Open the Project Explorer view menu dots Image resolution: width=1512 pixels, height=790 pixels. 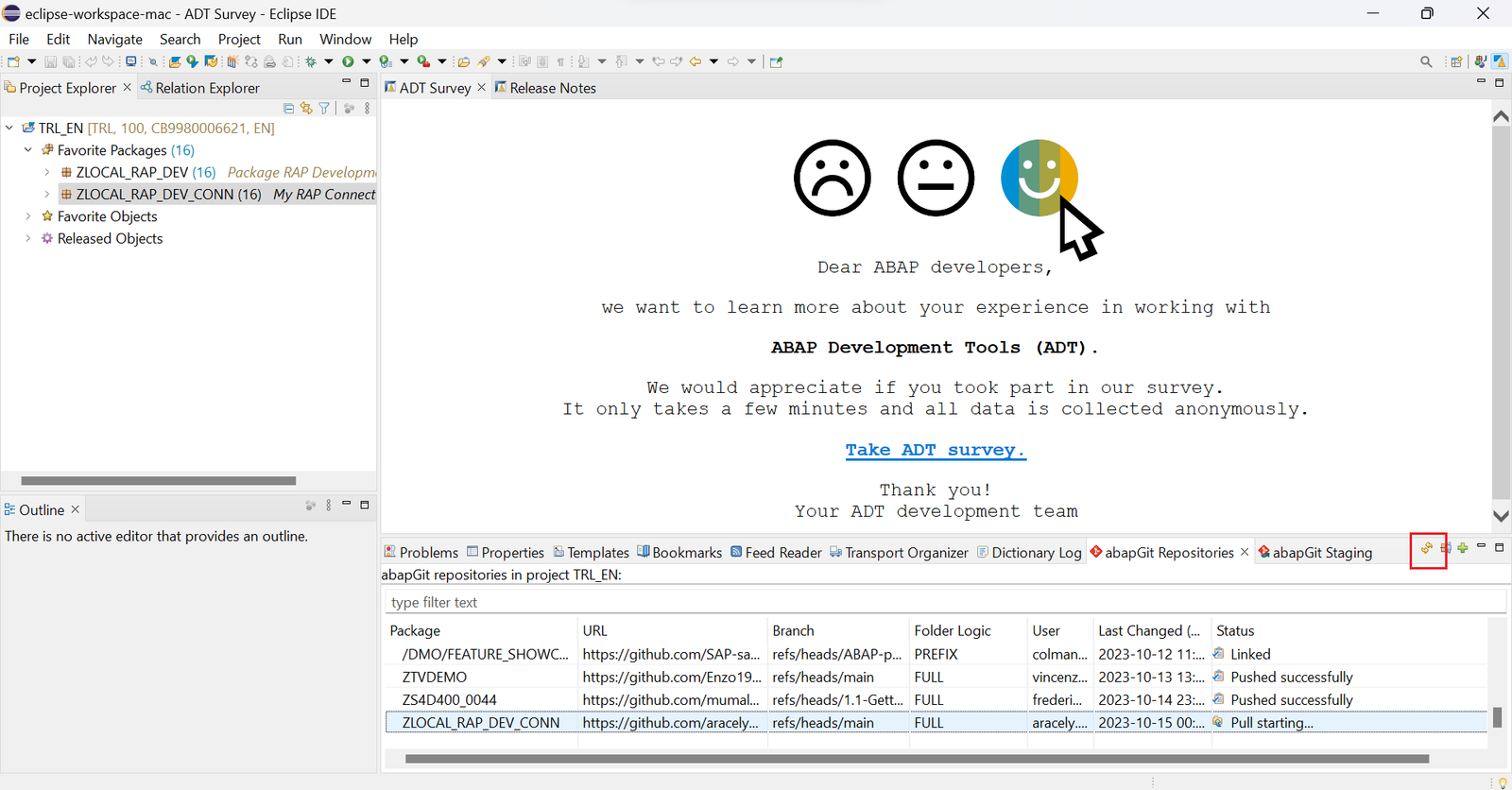368,109
